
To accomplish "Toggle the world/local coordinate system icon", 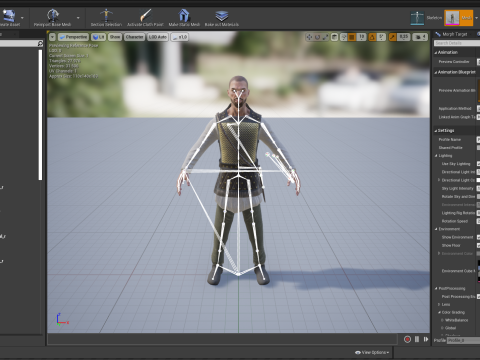I will tap(335, 37).
